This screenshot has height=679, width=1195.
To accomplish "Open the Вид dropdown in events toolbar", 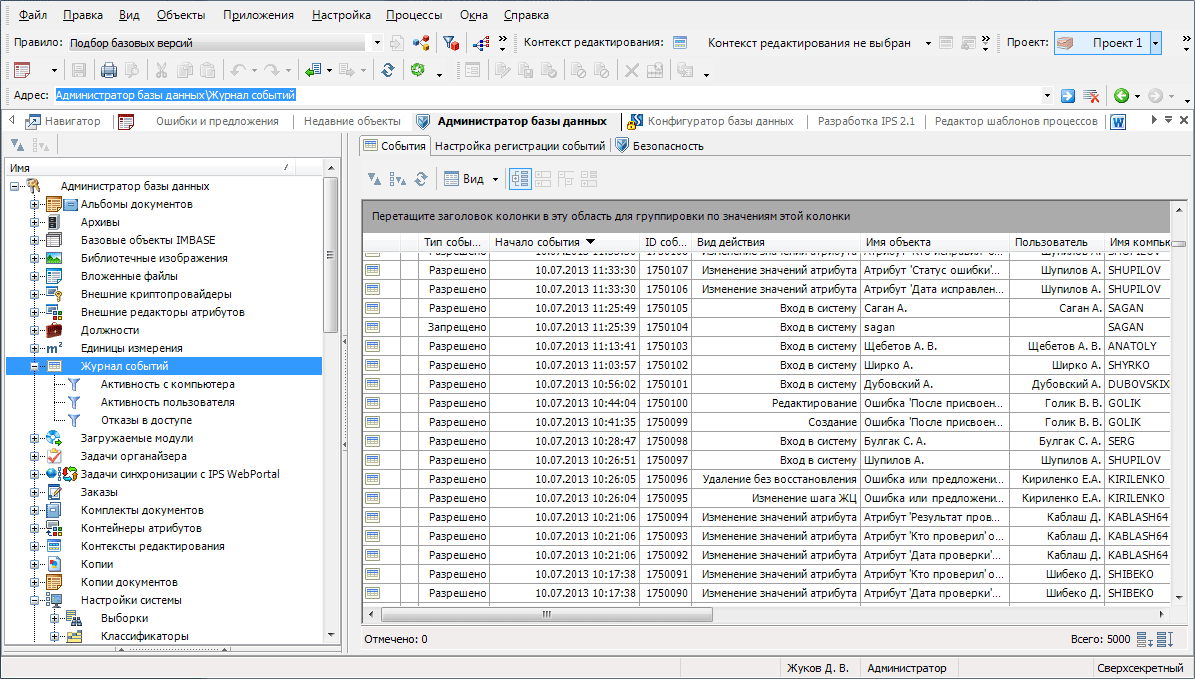I will 494,179.
